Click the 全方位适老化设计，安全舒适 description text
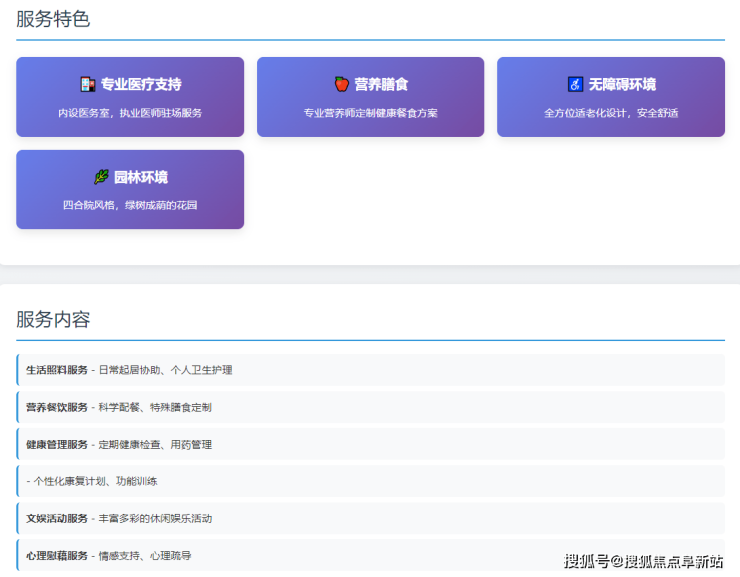This screenshot has width=740, height=577. [611, 113]
